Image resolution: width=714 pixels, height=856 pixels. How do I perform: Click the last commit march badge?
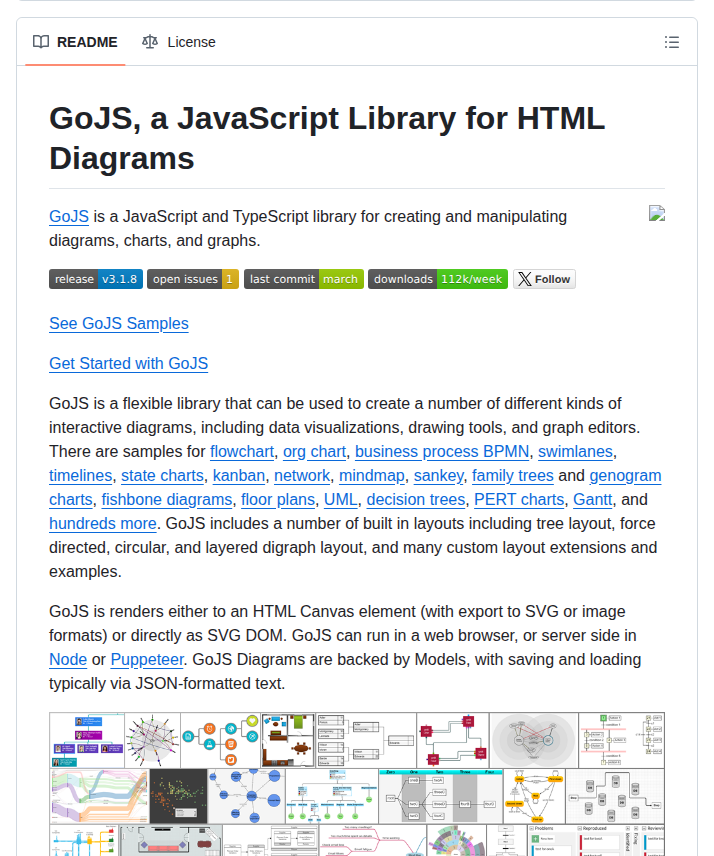pos(304,279)
